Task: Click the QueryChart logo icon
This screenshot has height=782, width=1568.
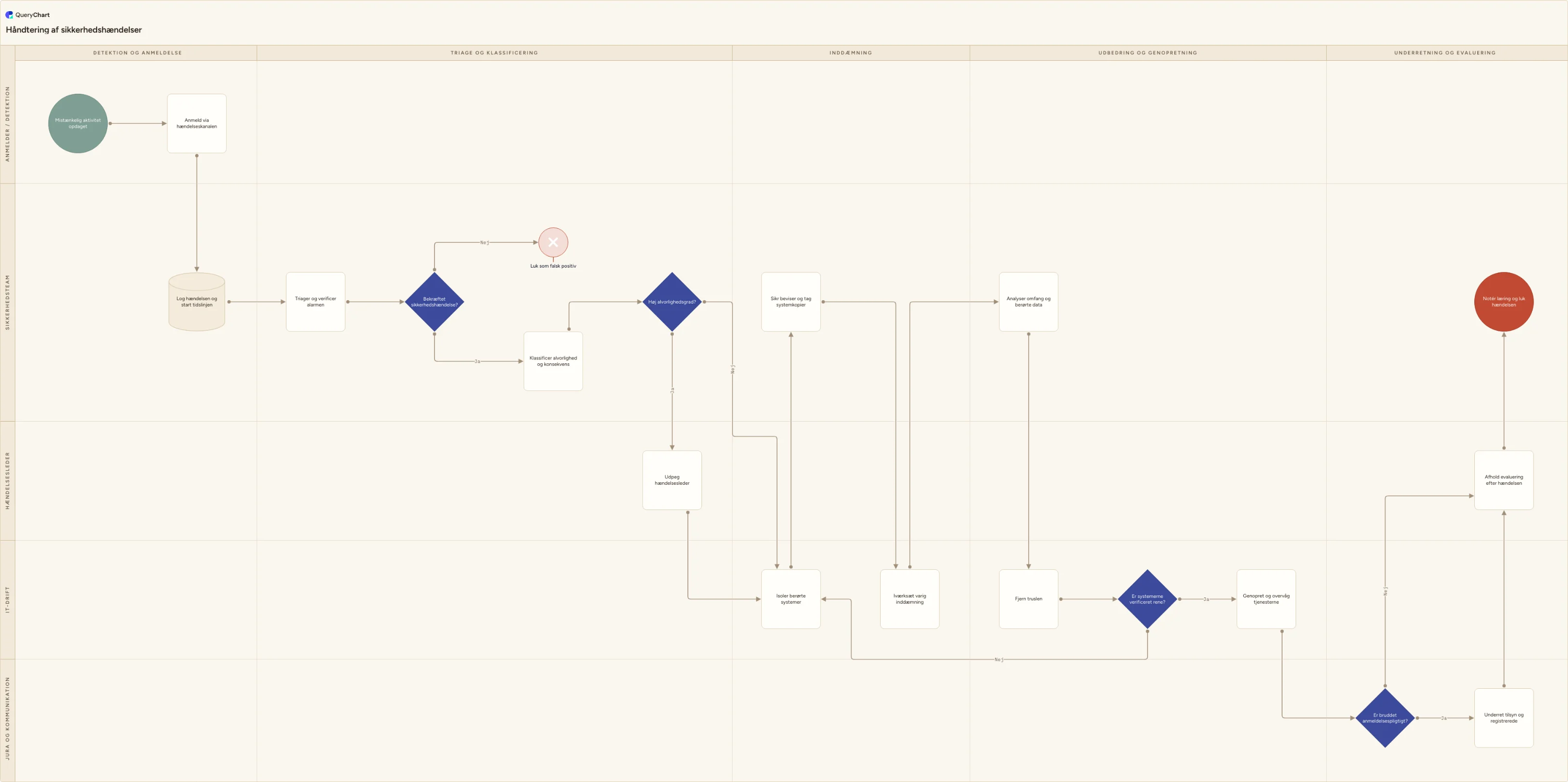Action: pyautogui.click(x=9, y=15)
